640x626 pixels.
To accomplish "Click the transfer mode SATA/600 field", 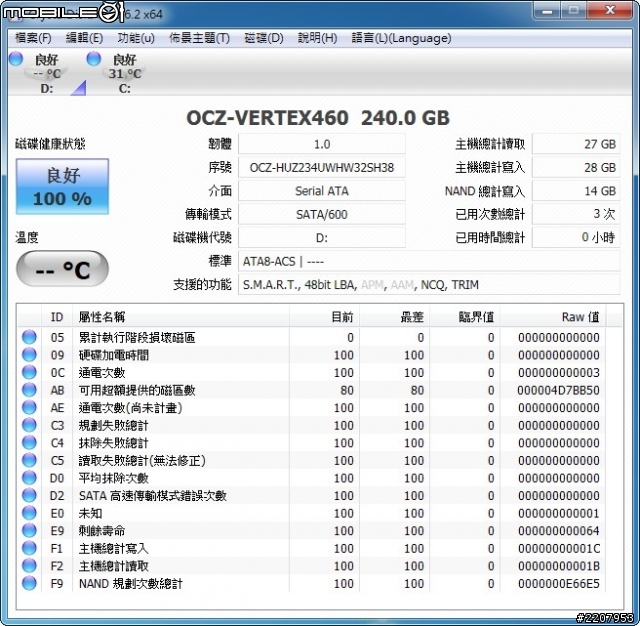I will (x=322, y=214).
